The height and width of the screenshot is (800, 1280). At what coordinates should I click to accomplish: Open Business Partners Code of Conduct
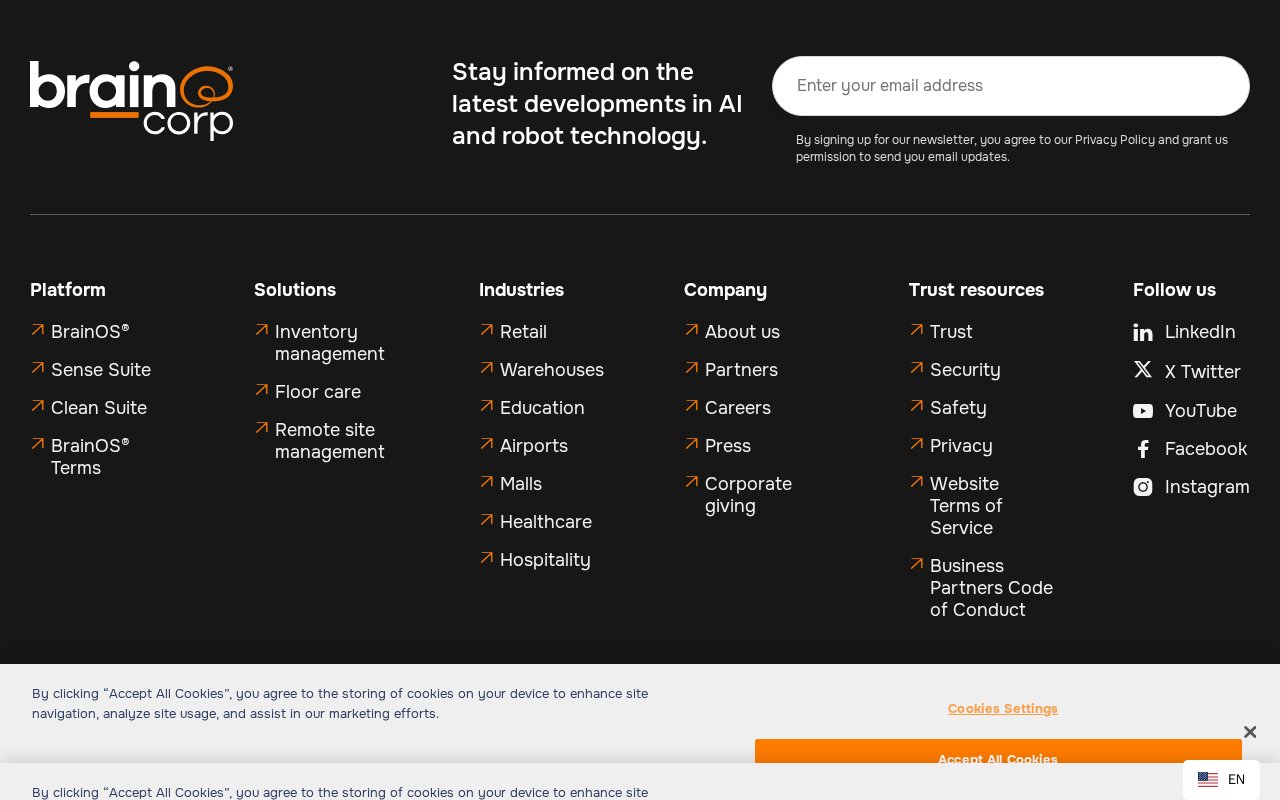coord(991,588)
